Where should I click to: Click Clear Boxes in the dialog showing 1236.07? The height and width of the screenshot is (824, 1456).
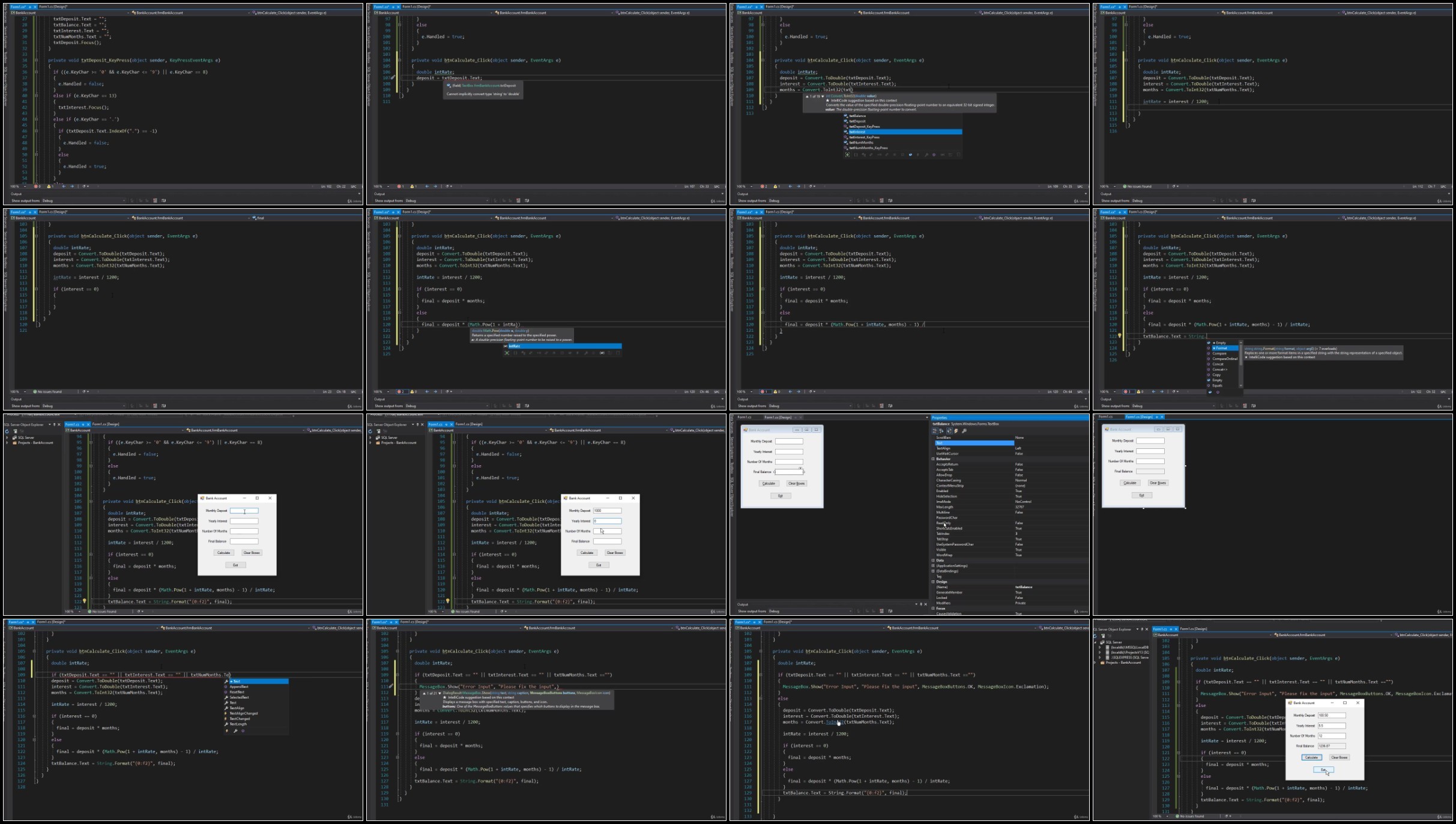[1340, 757]
